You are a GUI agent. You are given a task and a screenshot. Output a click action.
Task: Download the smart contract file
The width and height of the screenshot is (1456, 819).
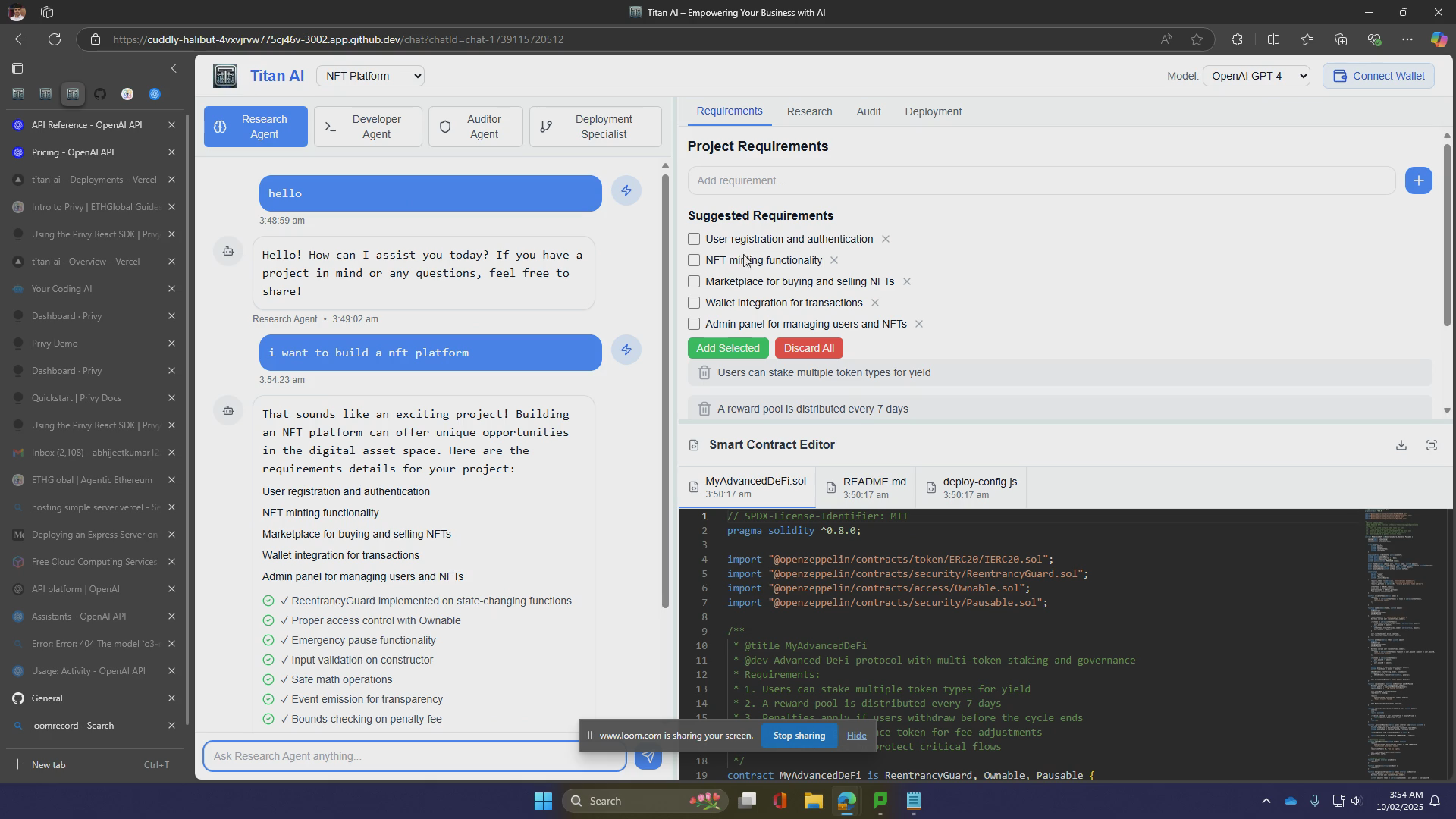1401,445
